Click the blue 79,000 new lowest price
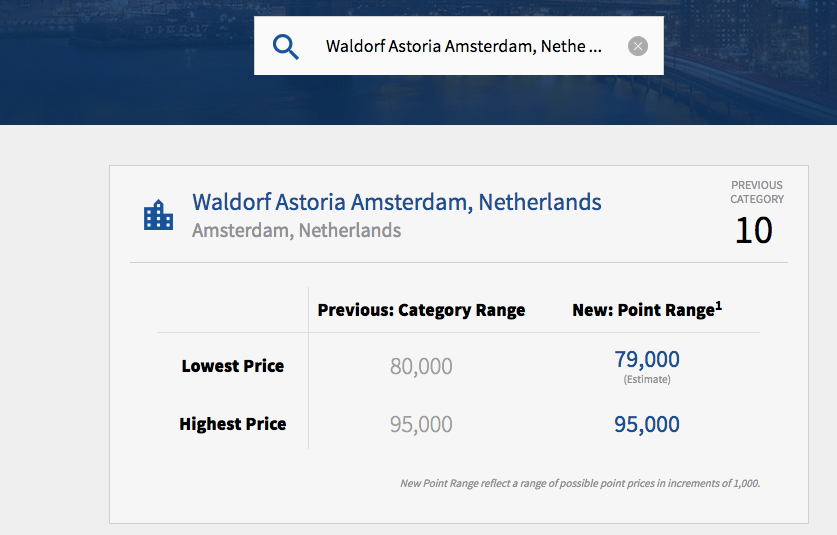Image resolution: width=837 pixels, height=535 pixels. [646, 360]
